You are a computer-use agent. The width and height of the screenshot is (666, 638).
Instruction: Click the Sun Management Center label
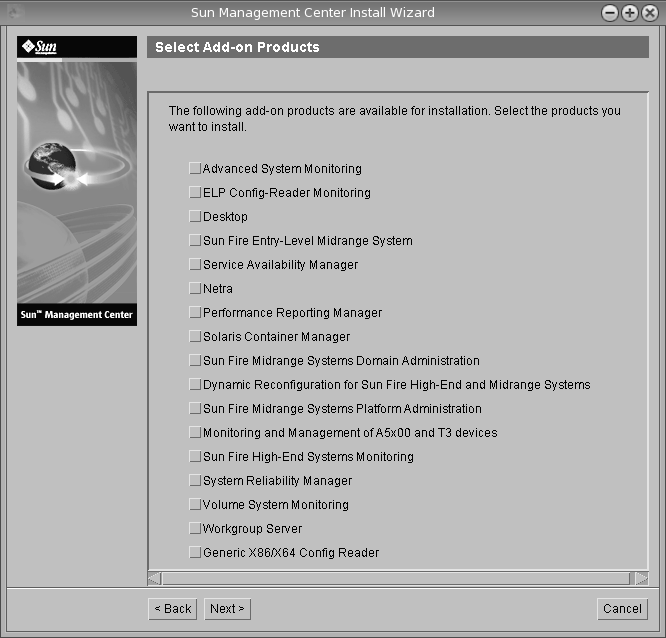76,315
